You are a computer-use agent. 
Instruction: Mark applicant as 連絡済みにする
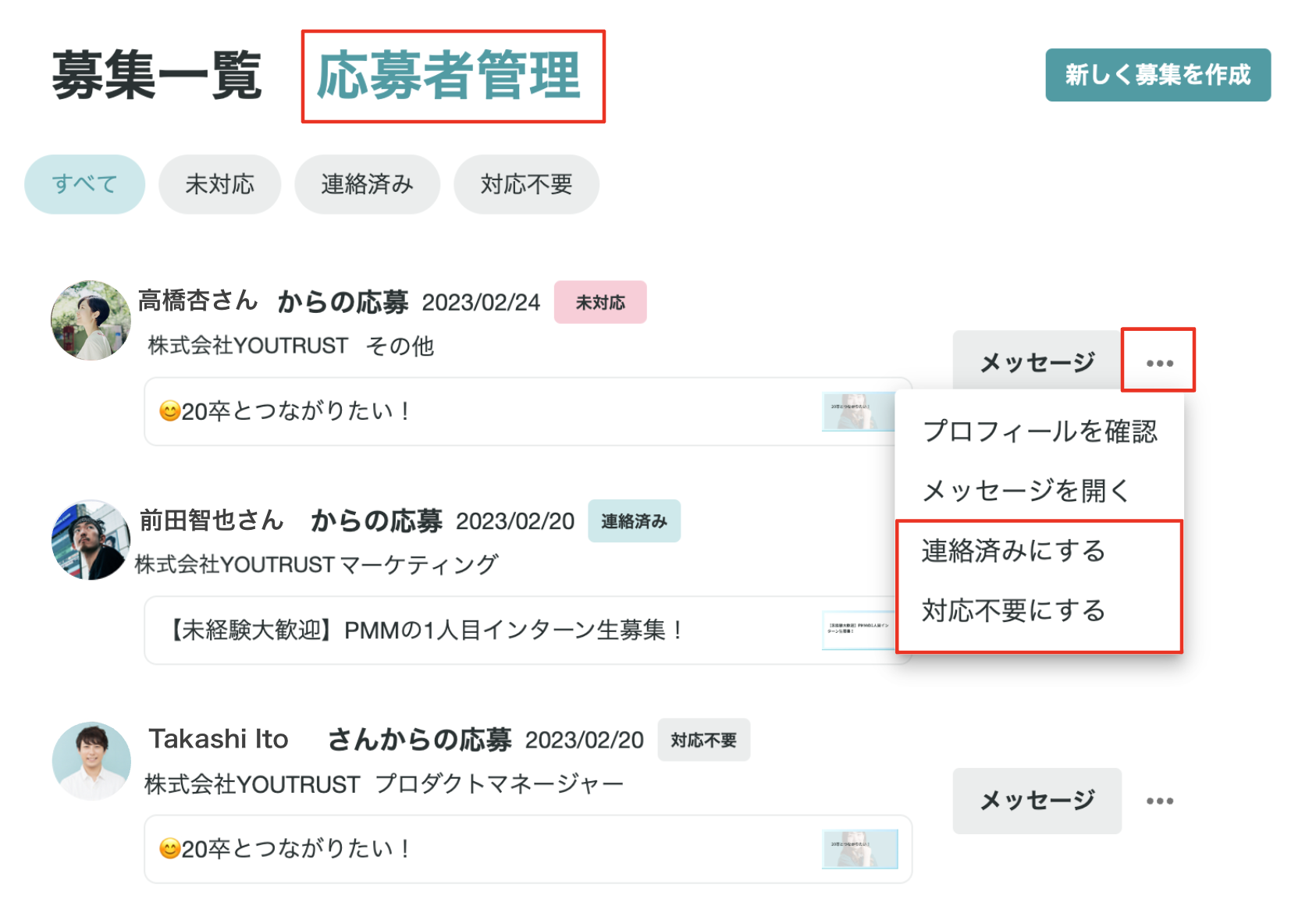click(1013, 551)
